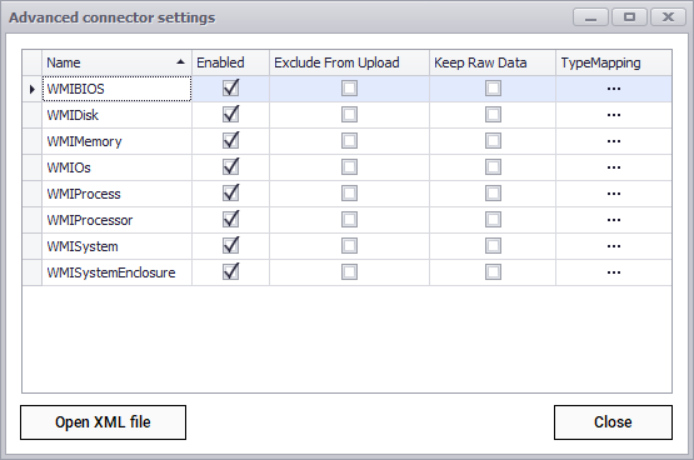Check Exclude From Upload for WMIMemory
Screen dimensions: 694x460
[349, 141]
